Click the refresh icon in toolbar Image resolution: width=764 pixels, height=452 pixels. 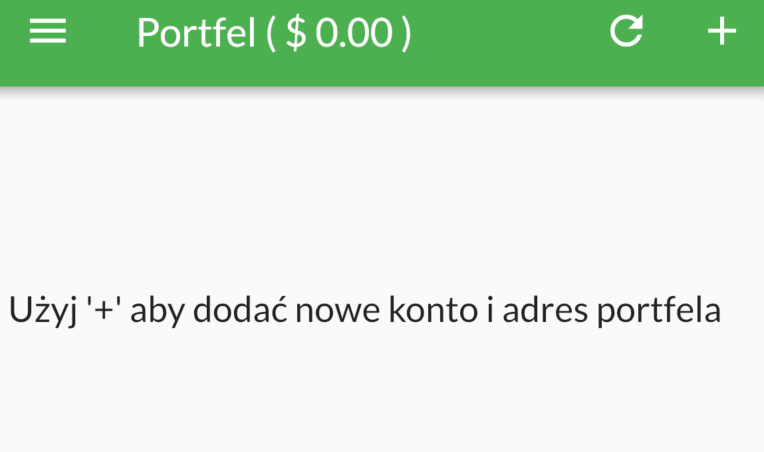coord(626,32)
